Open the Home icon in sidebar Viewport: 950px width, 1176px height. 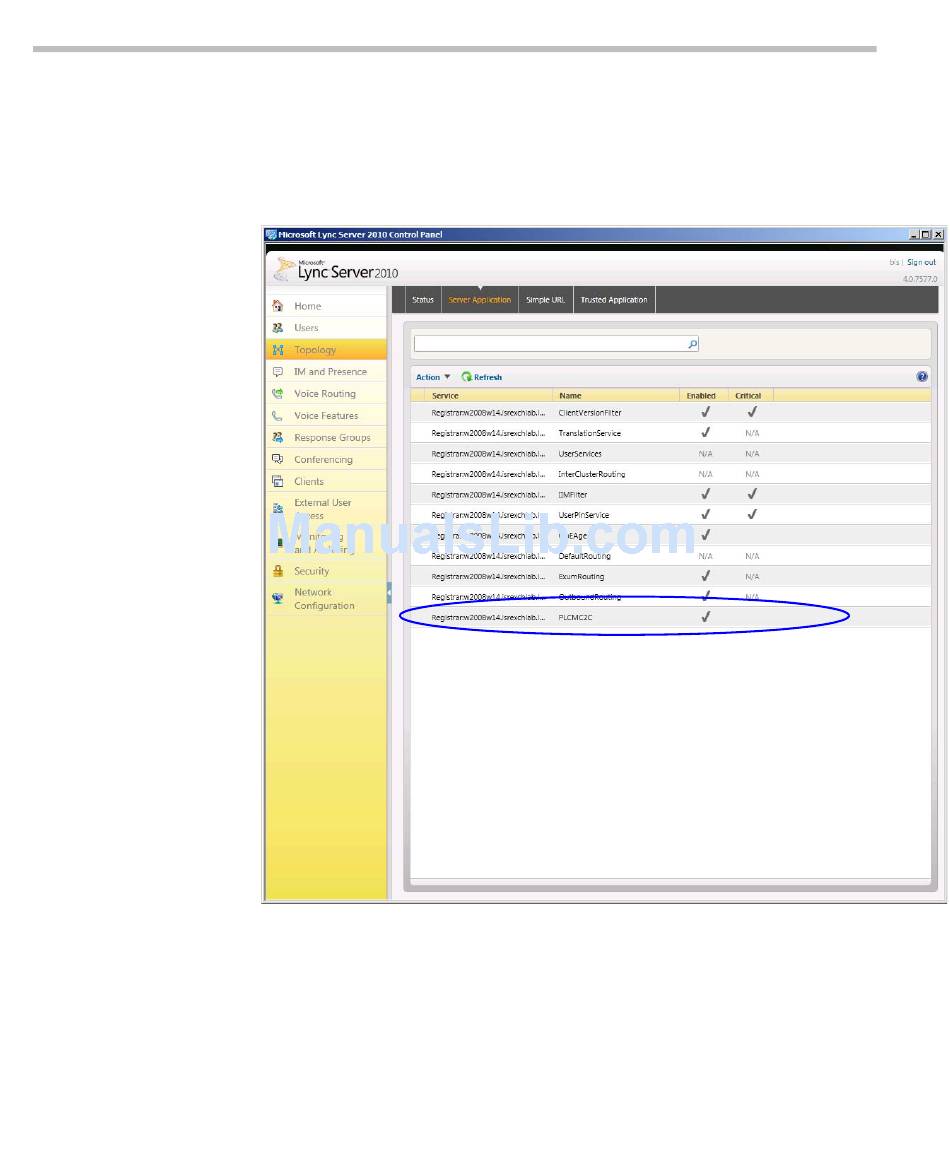[277, 306]
